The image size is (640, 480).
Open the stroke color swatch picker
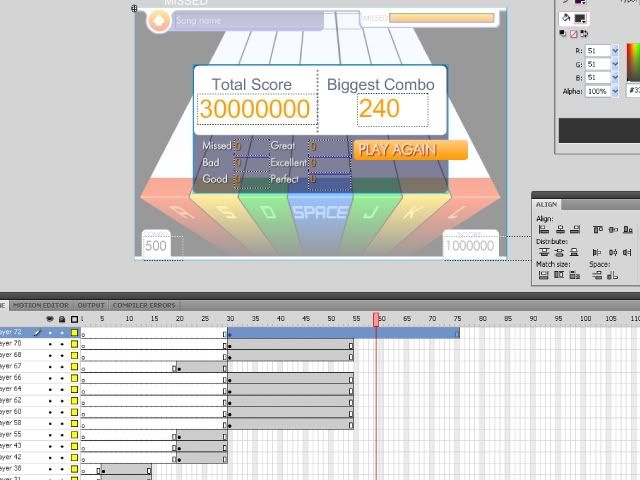pyautogui.click(x=580, y=2)
